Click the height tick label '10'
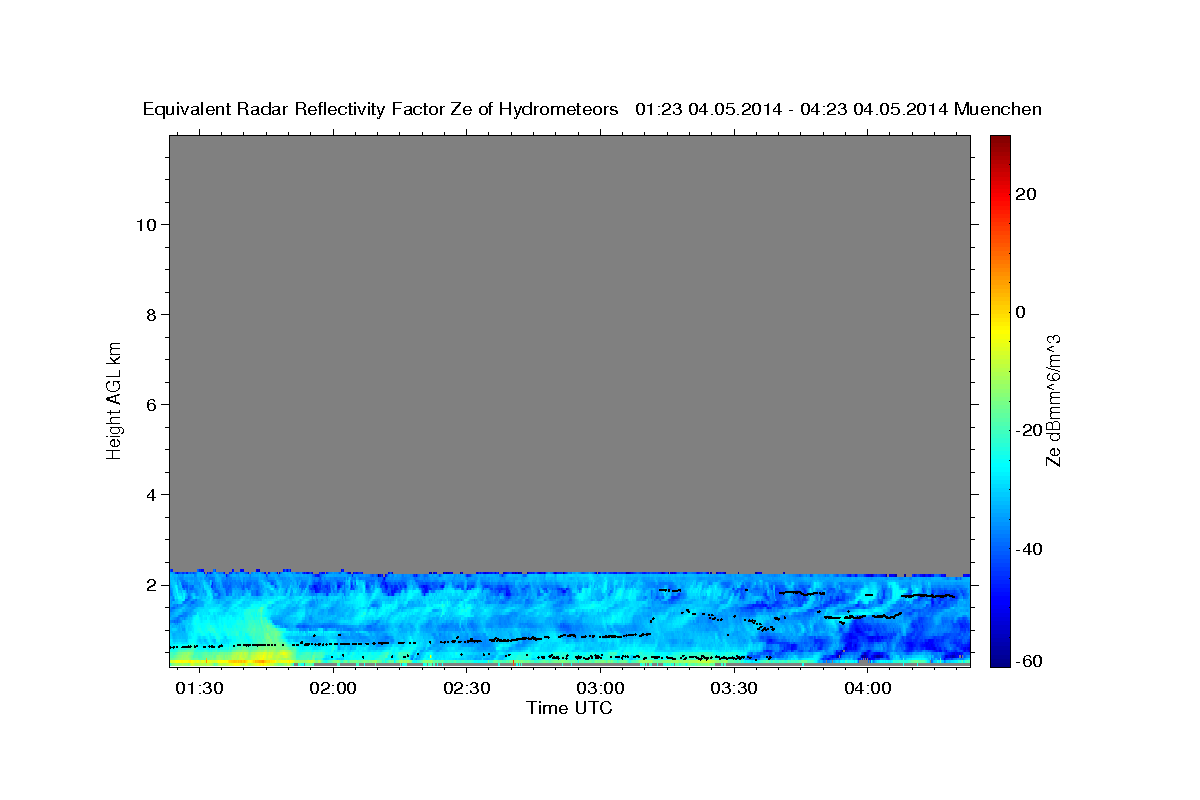This screenshot has width=1200, height=800. 146,224
